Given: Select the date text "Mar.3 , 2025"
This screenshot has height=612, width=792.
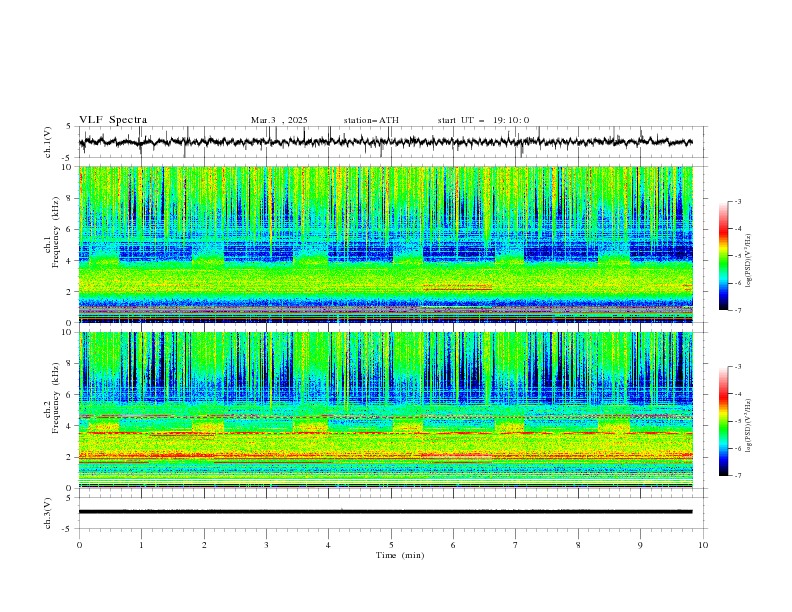Looking at the screenshot, I should pos(279,120).
